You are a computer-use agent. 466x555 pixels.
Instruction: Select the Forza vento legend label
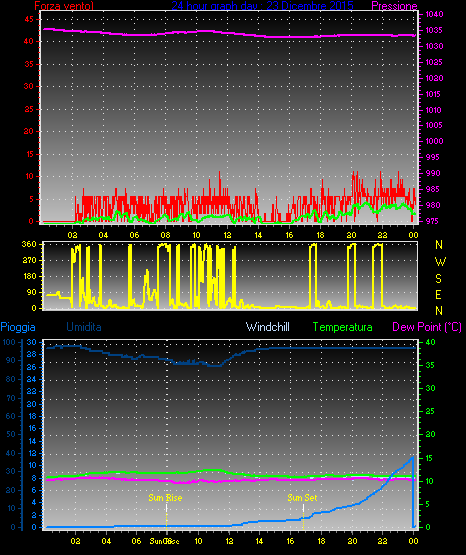click(64, 6)
